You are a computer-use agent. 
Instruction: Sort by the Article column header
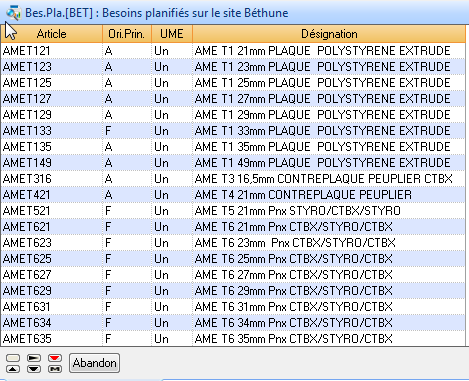coord(51,34)
